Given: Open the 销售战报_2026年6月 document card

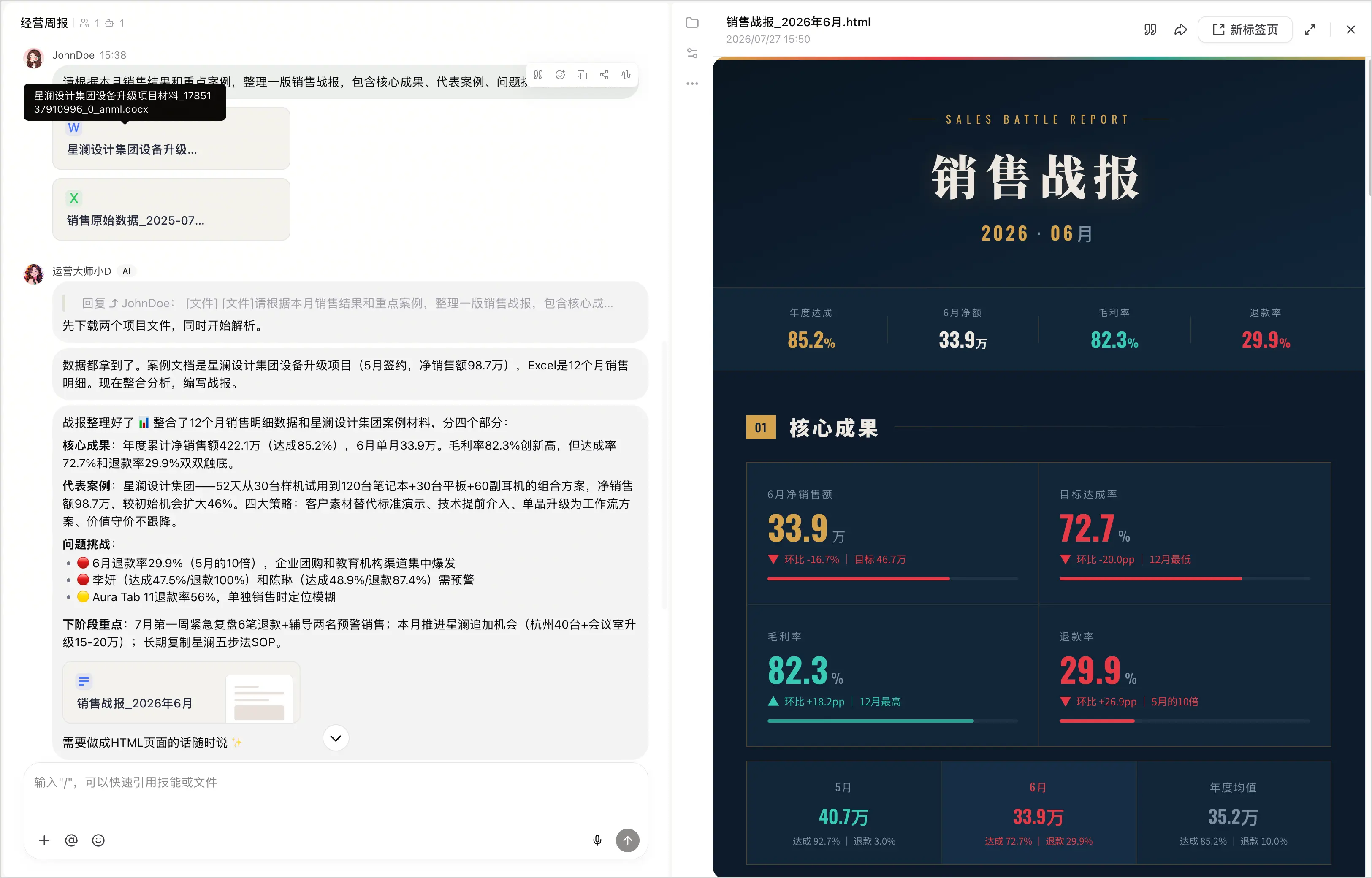Looking at the screenshot, I should coord(181,692).
